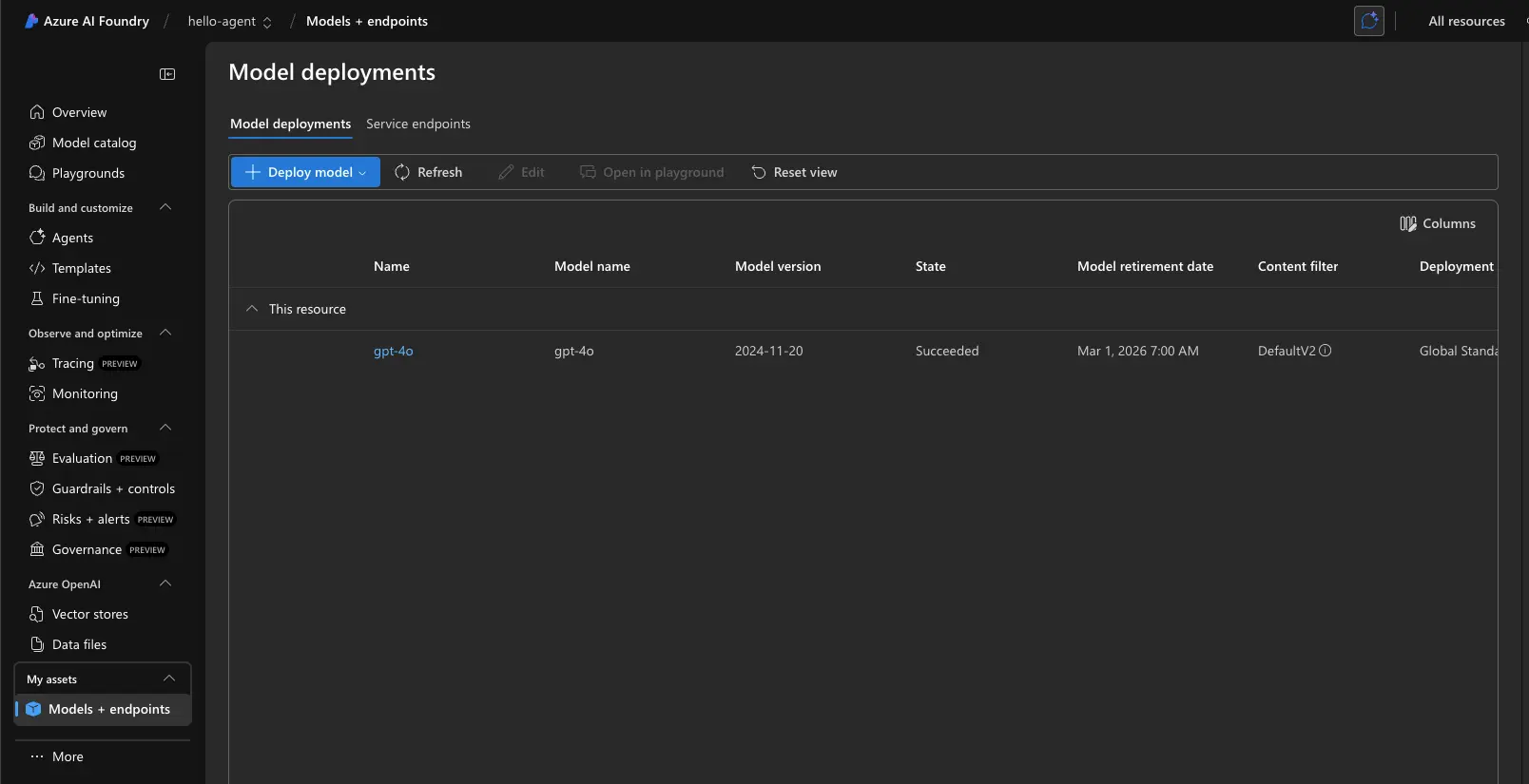Screen dimensions: 1529x784
Task: Click the Vector stores icon
Action: [37, 614]
